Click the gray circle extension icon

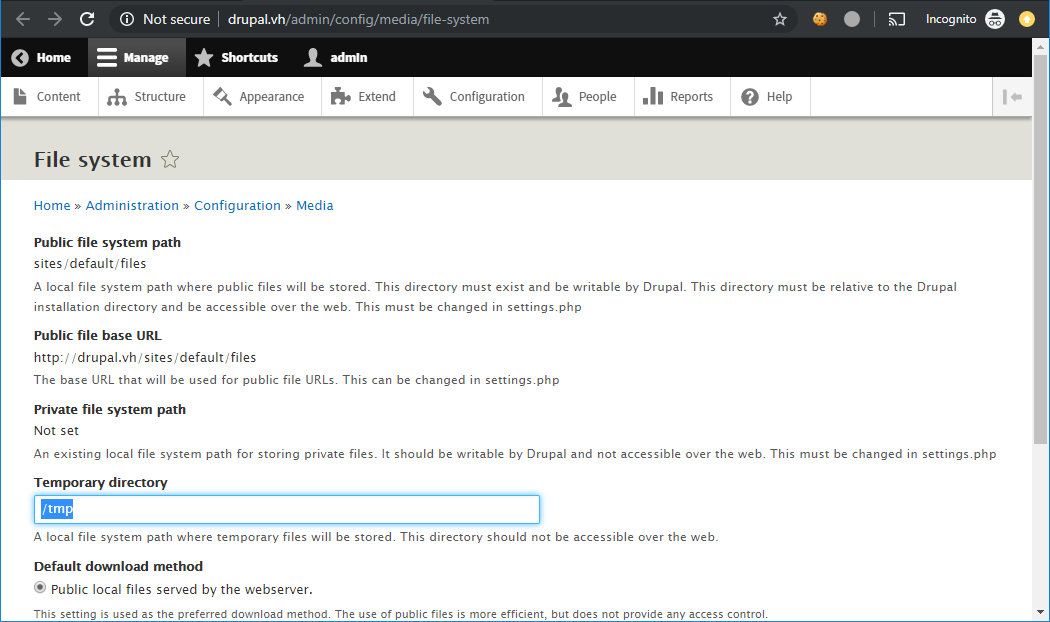[852, 19]
